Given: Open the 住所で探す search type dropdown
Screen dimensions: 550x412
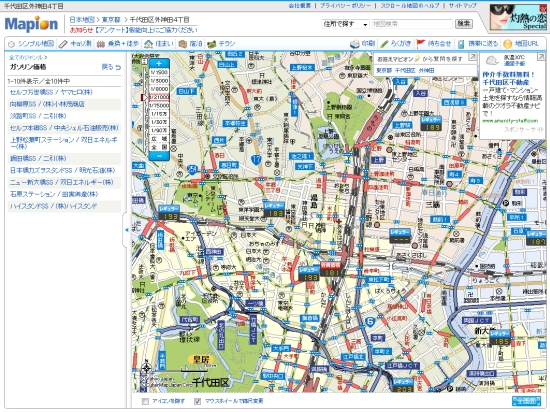Looking at the screenshot, I should (x=345, y=24).
